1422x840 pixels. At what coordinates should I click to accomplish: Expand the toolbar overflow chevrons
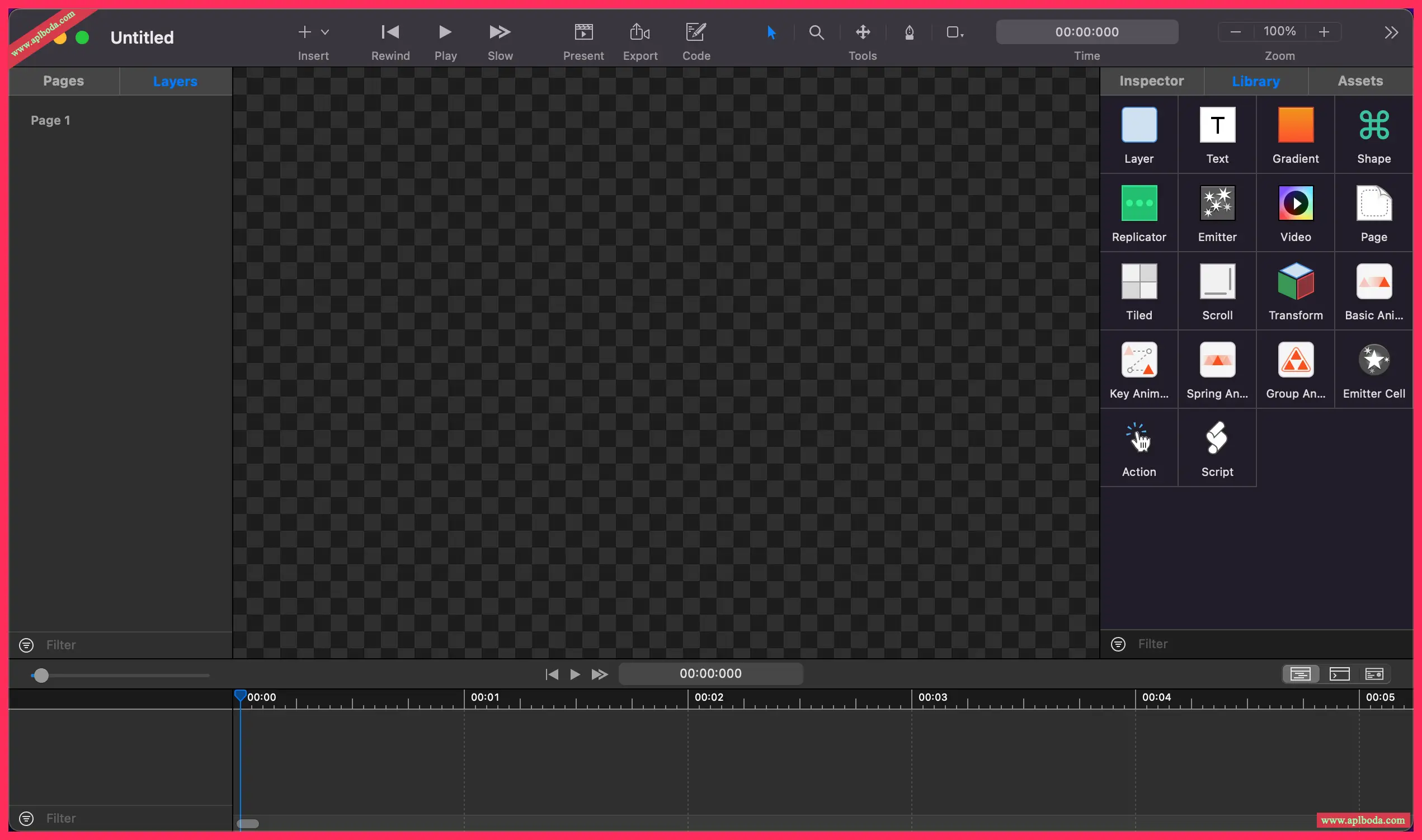(1391, 32)
